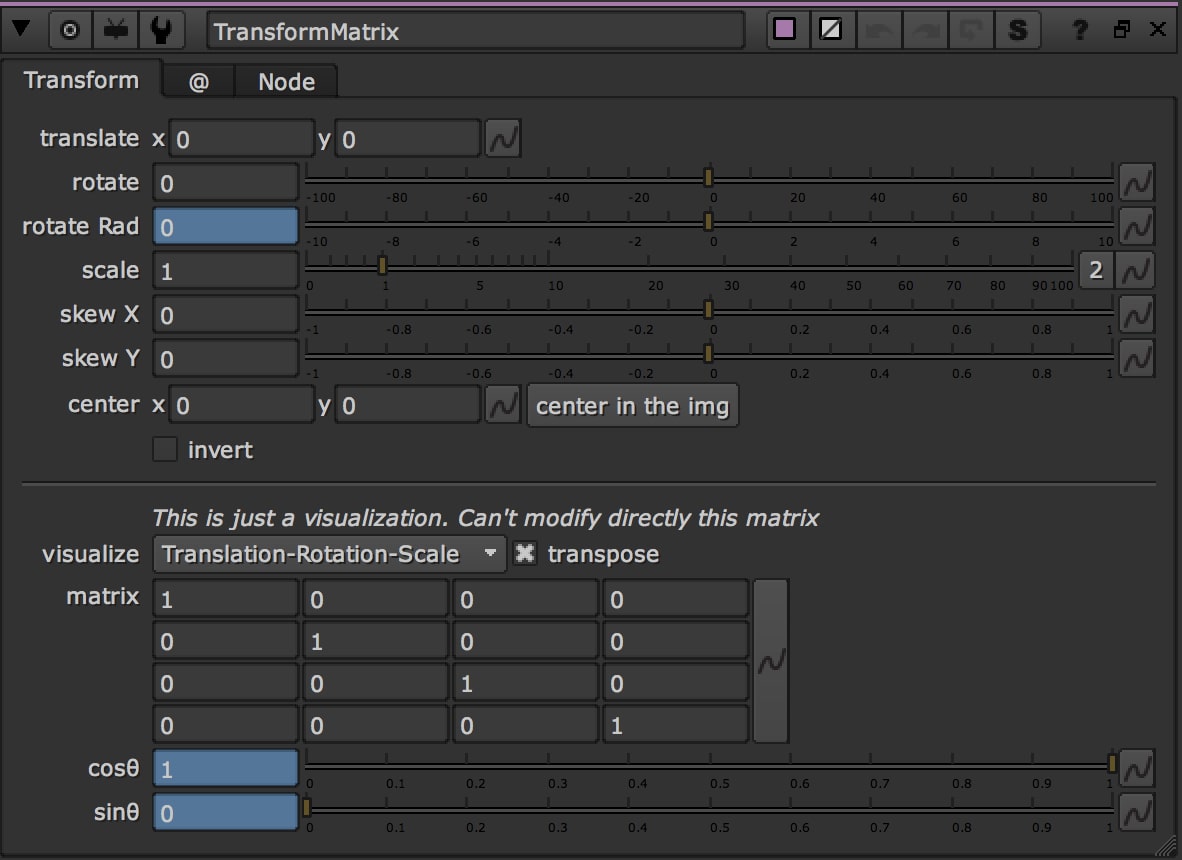Collapse the panel with disclosure triangle
Screen dimensions: 1182x860
20,30
